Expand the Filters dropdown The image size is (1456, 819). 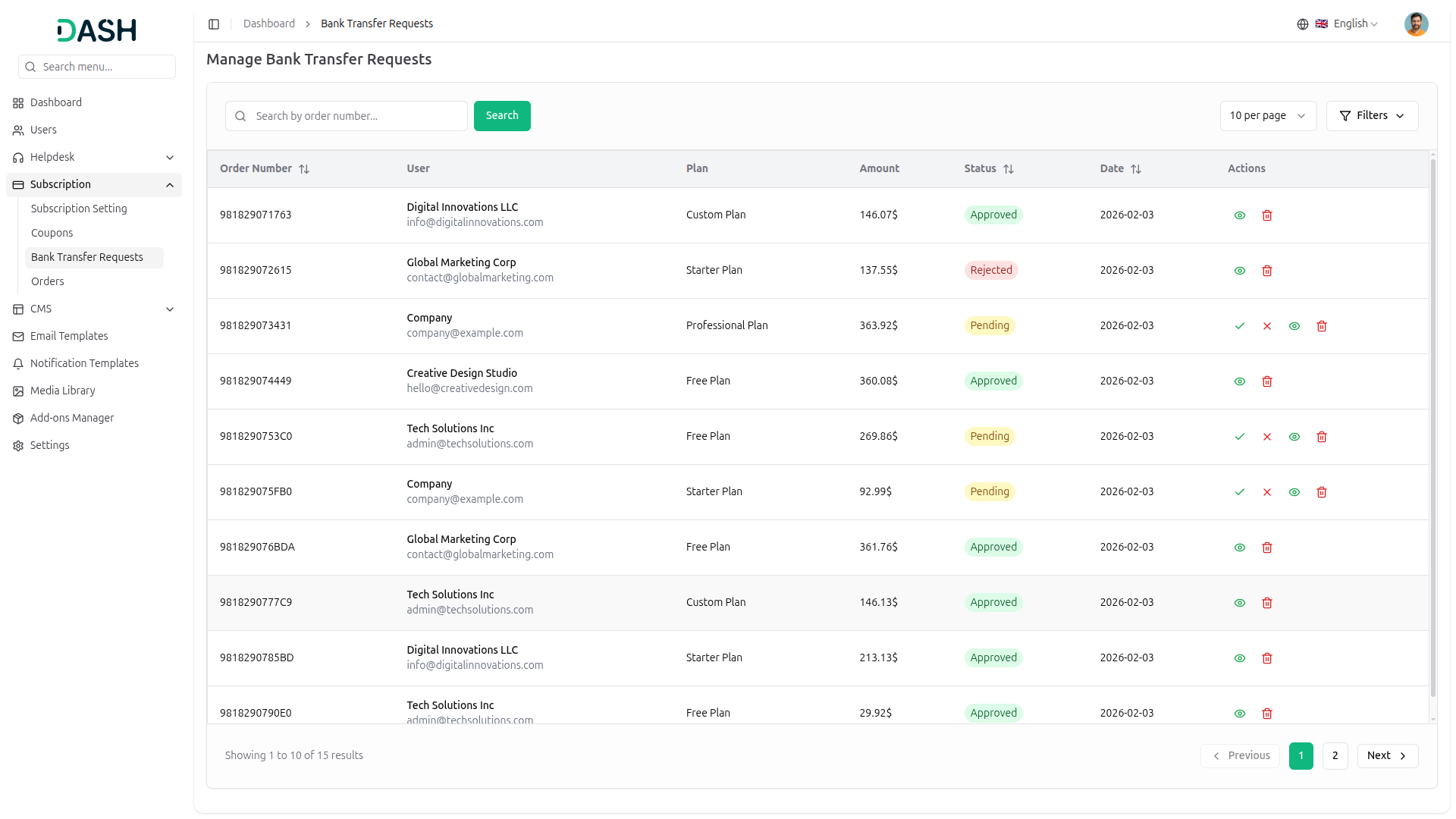pyautogui.click(x=1371, y=116)
